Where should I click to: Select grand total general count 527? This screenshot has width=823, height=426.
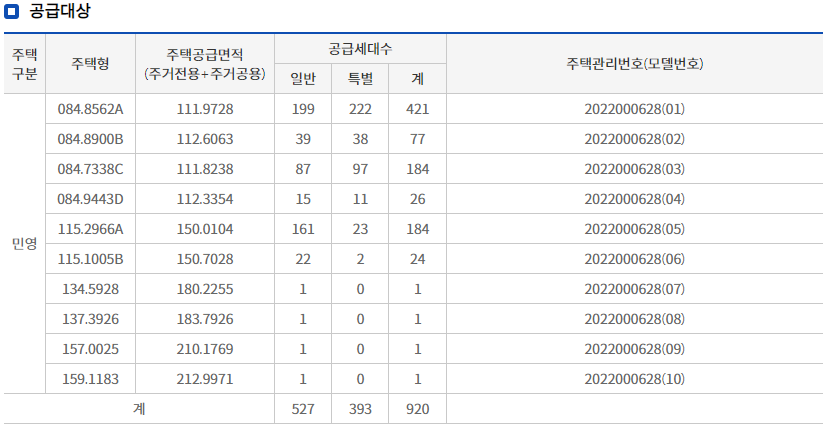[x=303, y=409]
